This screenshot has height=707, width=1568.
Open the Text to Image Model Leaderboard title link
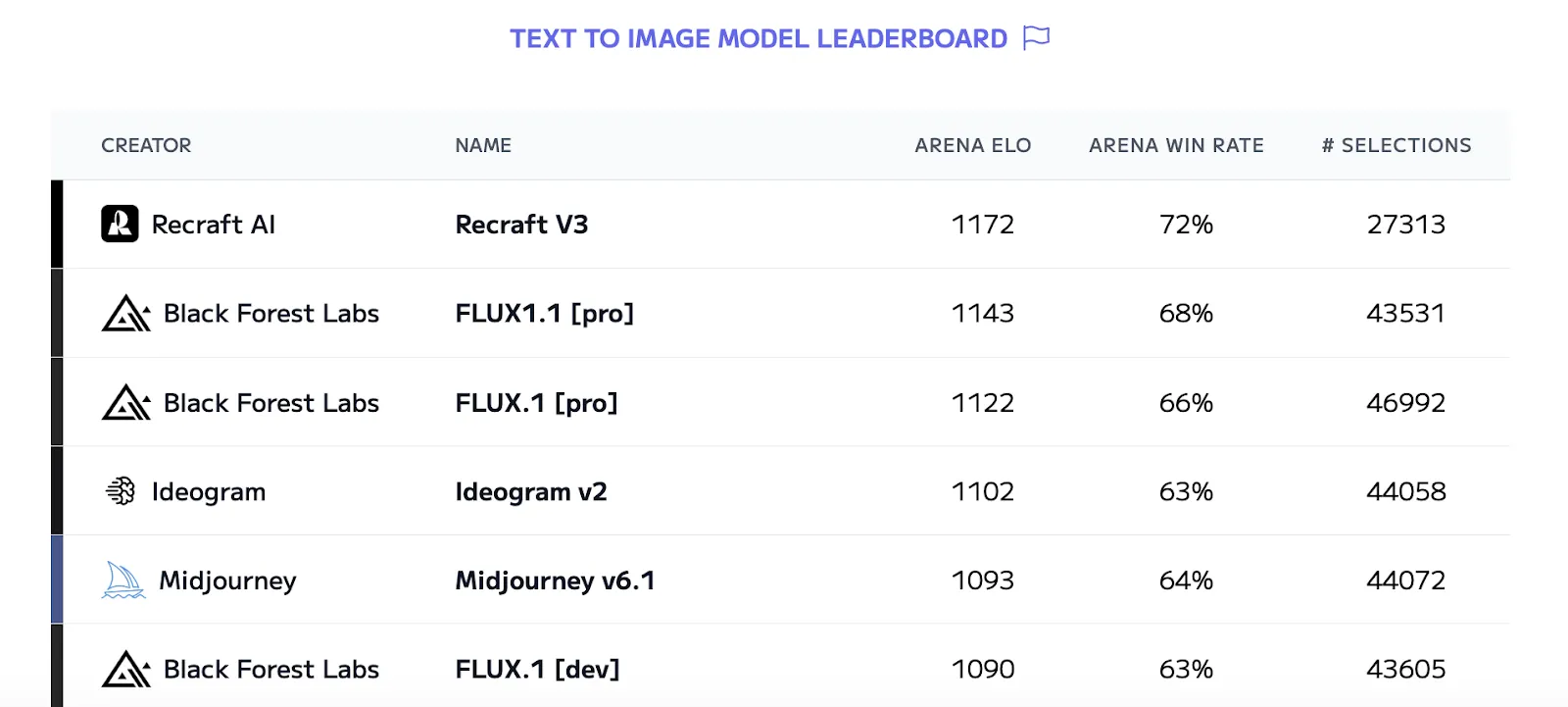759,38
